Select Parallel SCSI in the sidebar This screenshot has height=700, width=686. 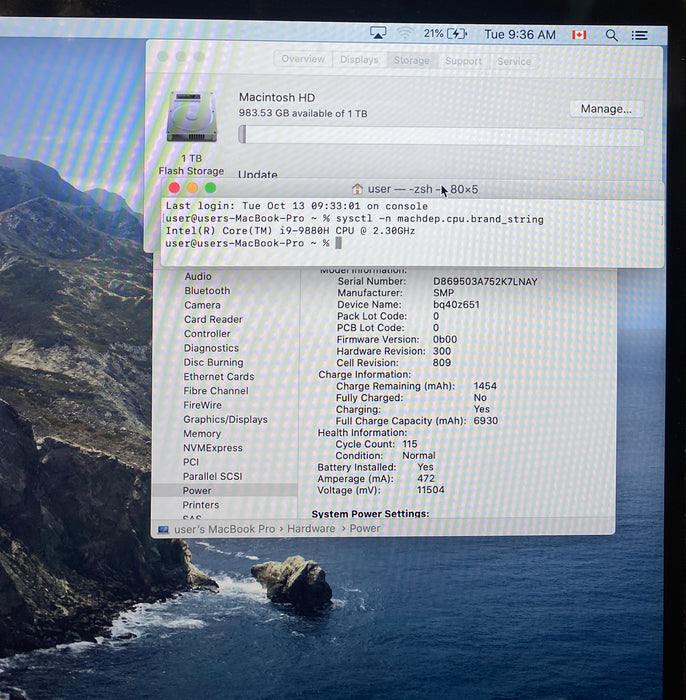tap(212, 476)
